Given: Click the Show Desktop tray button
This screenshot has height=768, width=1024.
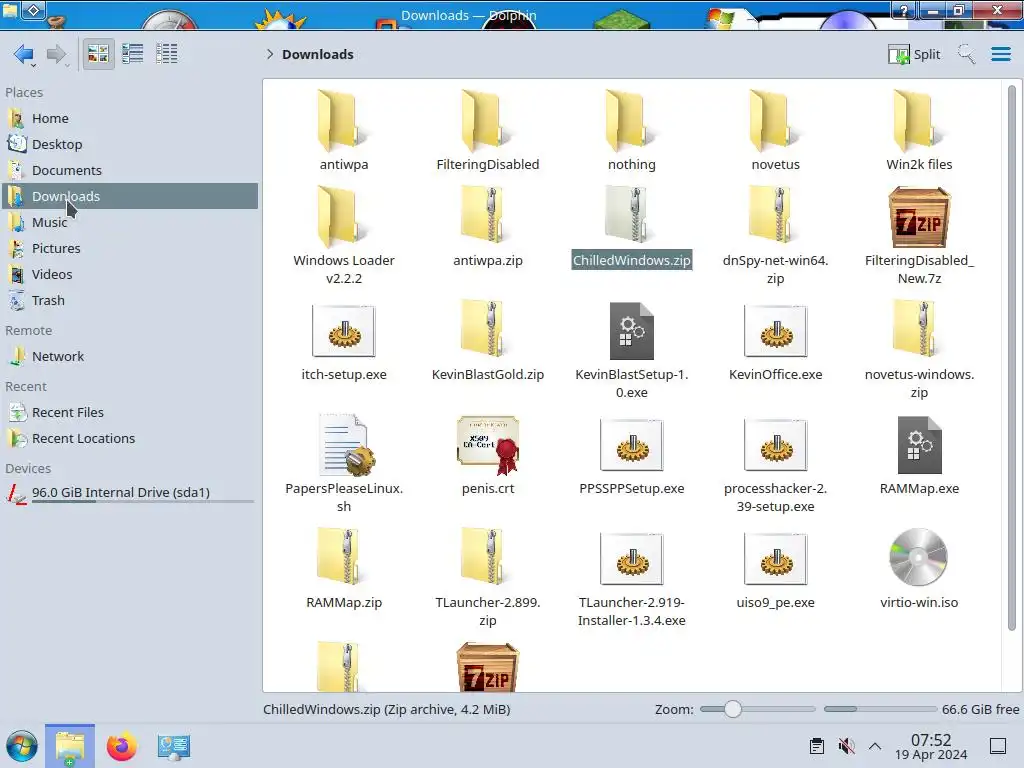Looking at the screenshot, I should pyautogui.click(x=998, y=746).
